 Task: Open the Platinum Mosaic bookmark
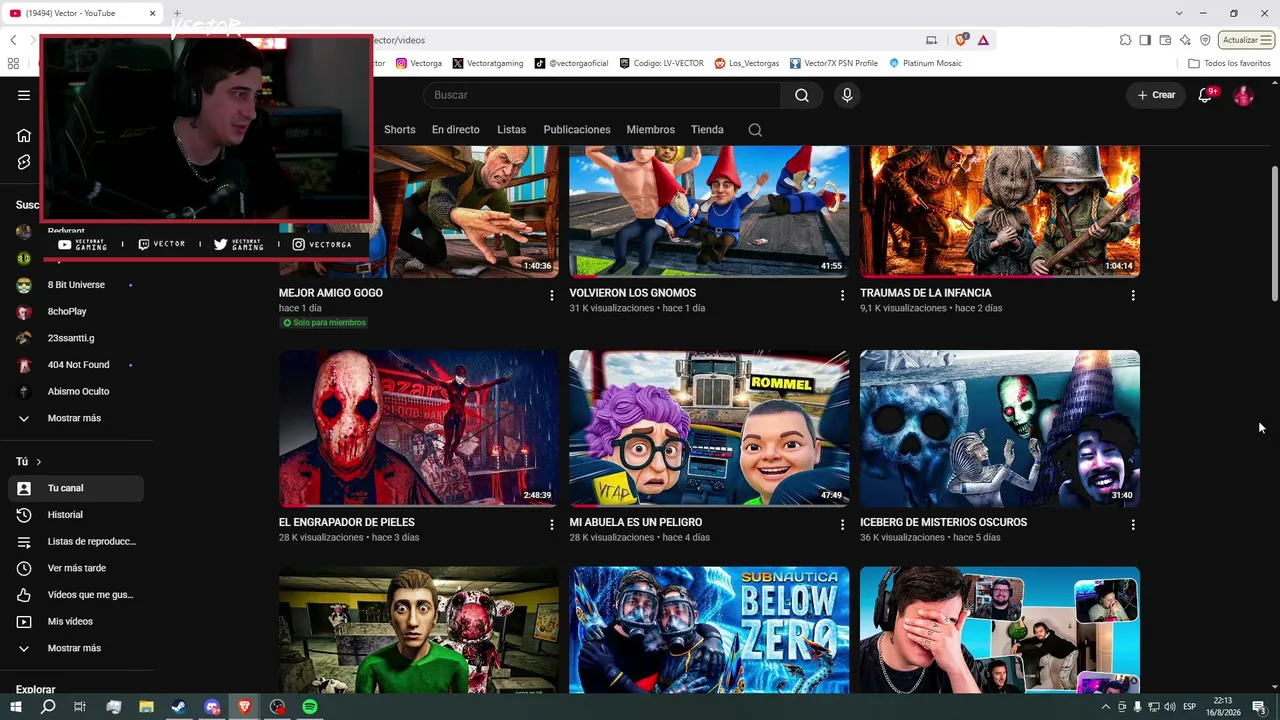[925, 63]
